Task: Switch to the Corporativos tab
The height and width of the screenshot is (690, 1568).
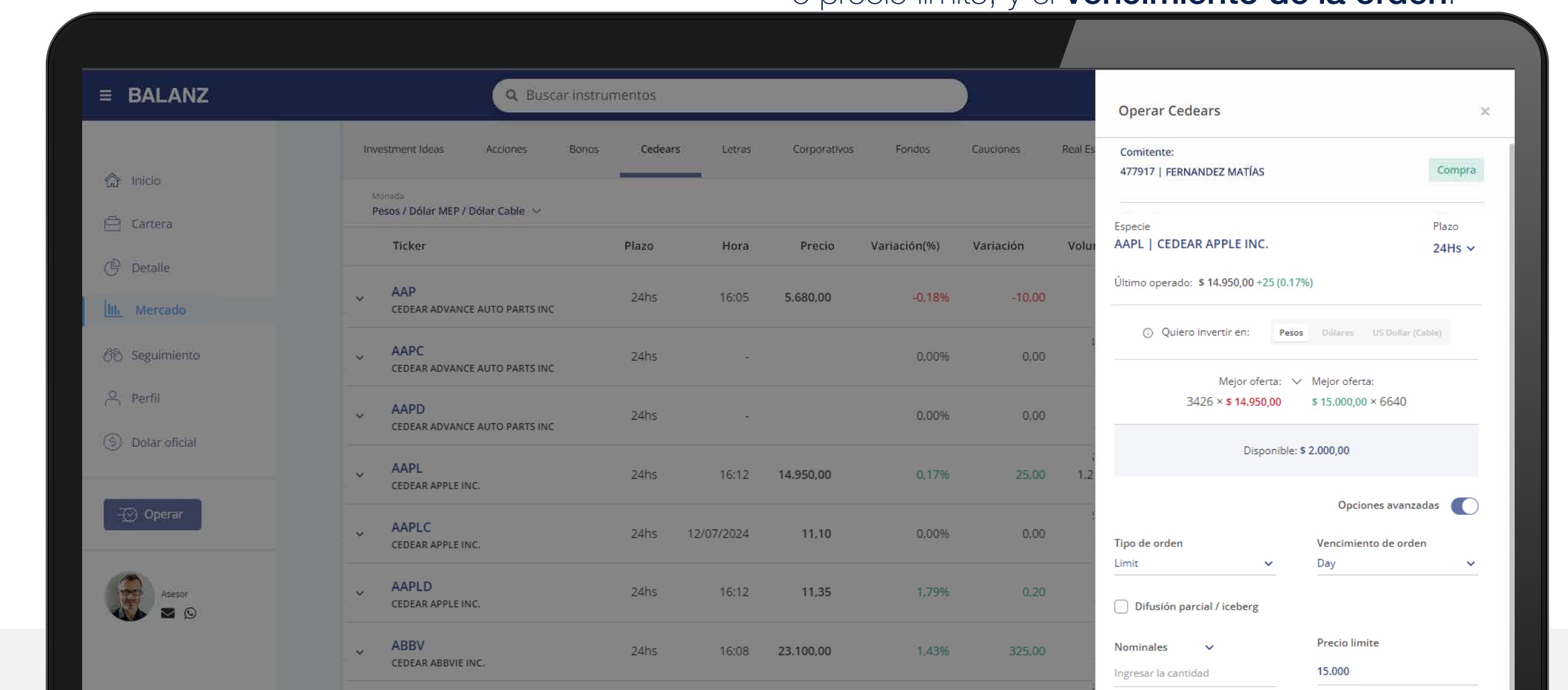Action: pyautogui.click(x=823, y=149)
